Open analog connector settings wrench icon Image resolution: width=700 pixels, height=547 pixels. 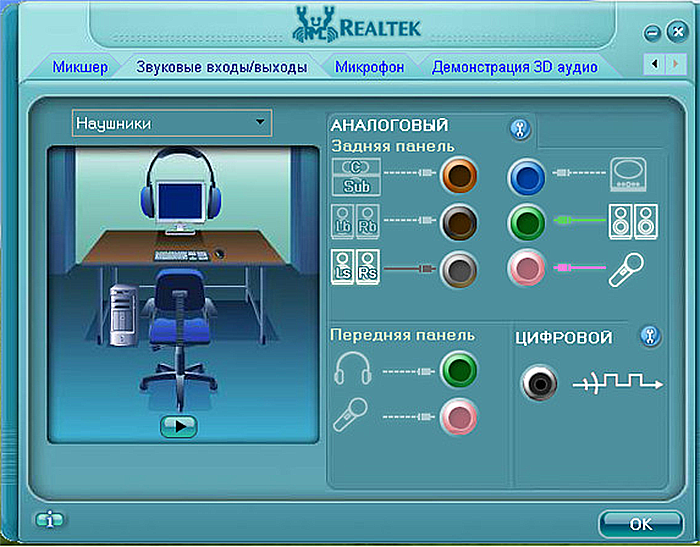pos(520,130)
